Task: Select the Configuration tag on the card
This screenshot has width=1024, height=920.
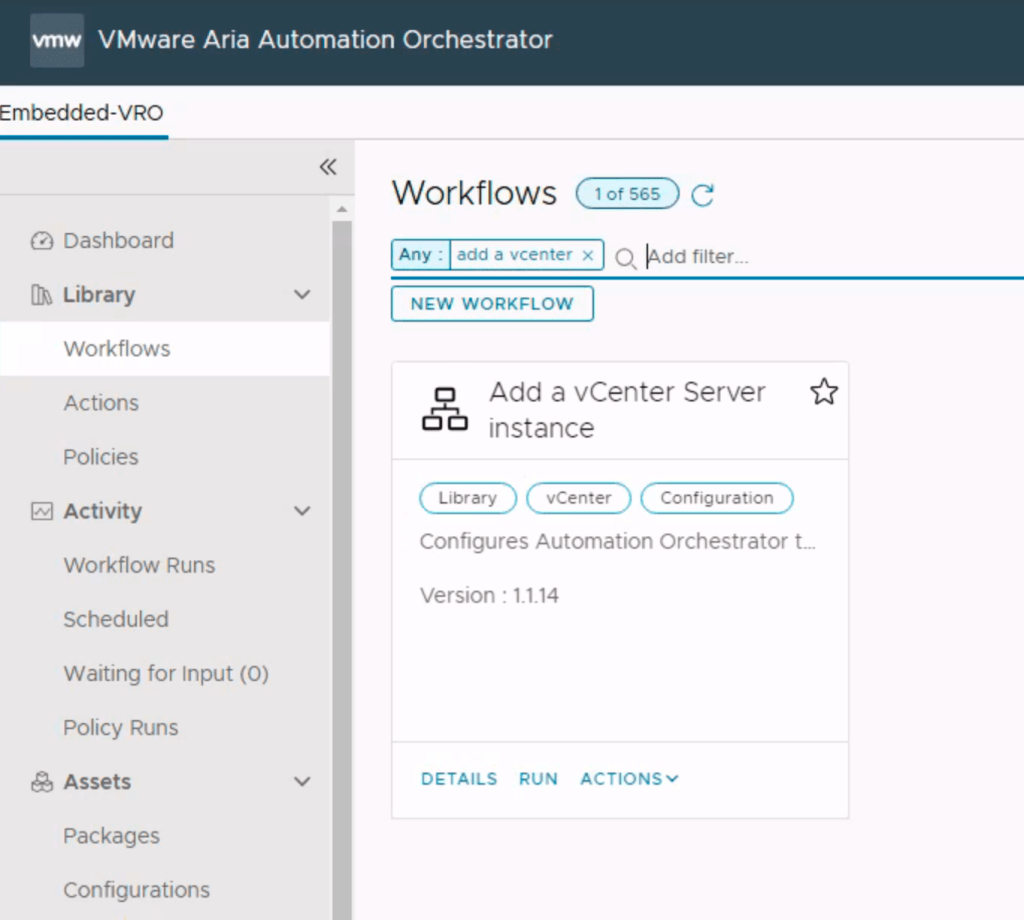Action: pyautogui.click(x=716, y=498)
